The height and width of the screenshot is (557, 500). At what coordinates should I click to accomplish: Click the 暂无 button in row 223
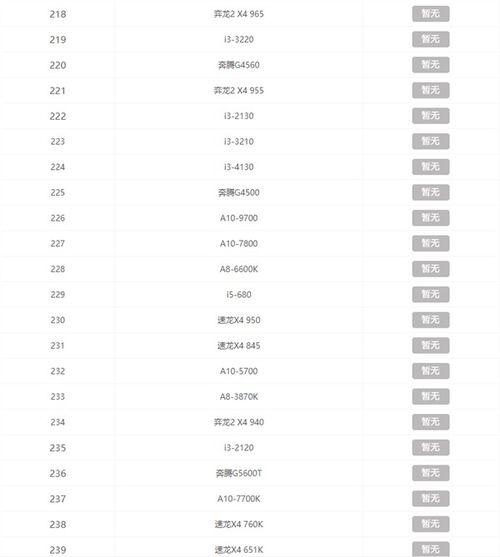pos(430,141)
